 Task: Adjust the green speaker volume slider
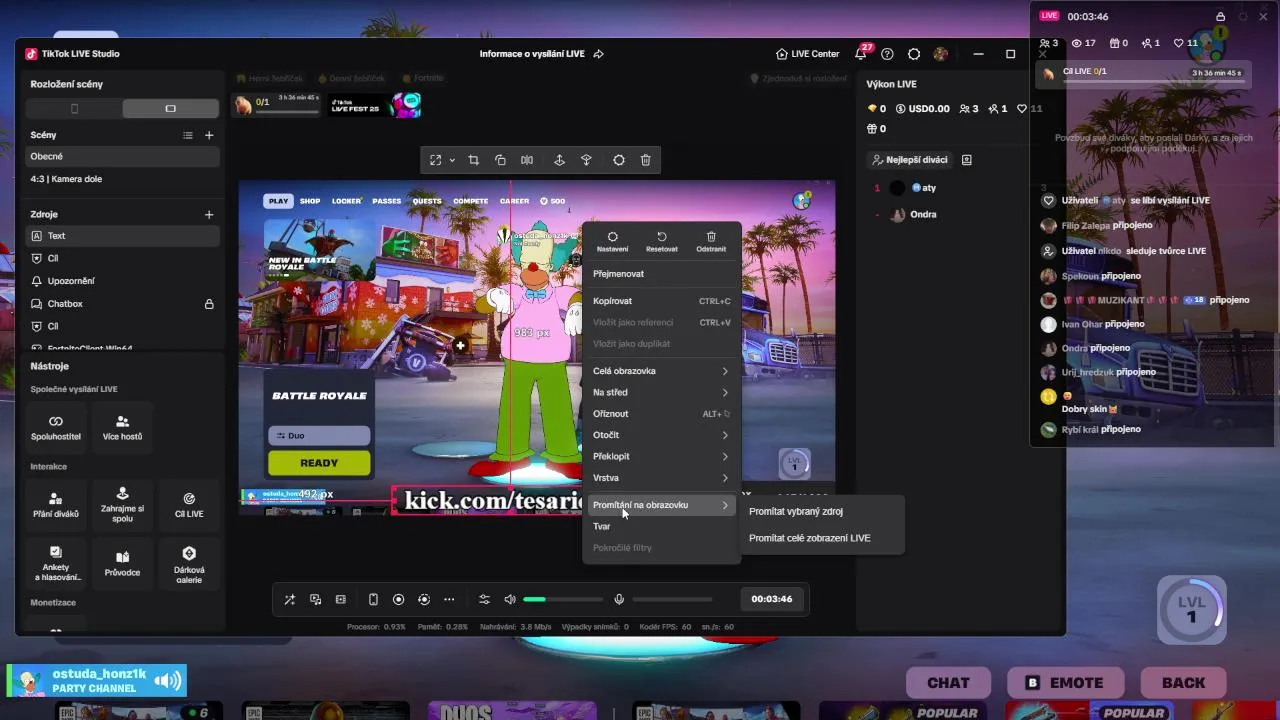pos(564,599)
